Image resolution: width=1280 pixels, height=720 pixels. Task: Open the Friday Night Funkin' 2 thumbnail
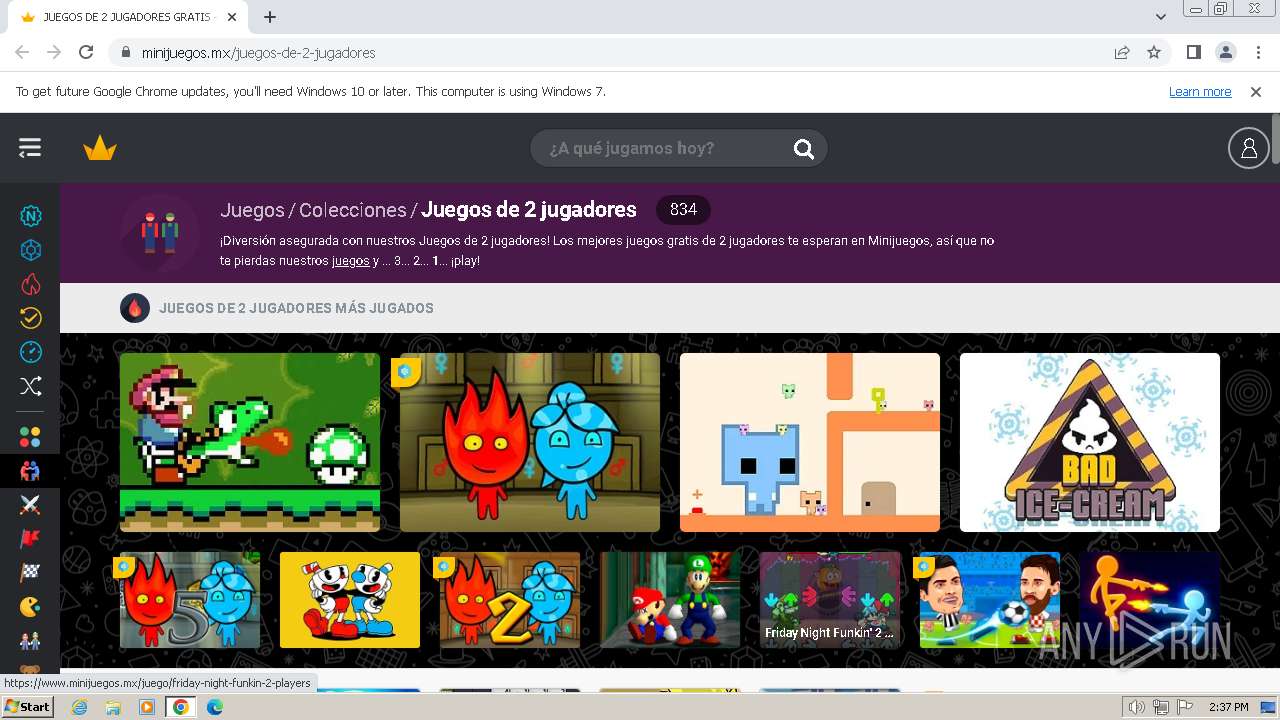[830, 600]
